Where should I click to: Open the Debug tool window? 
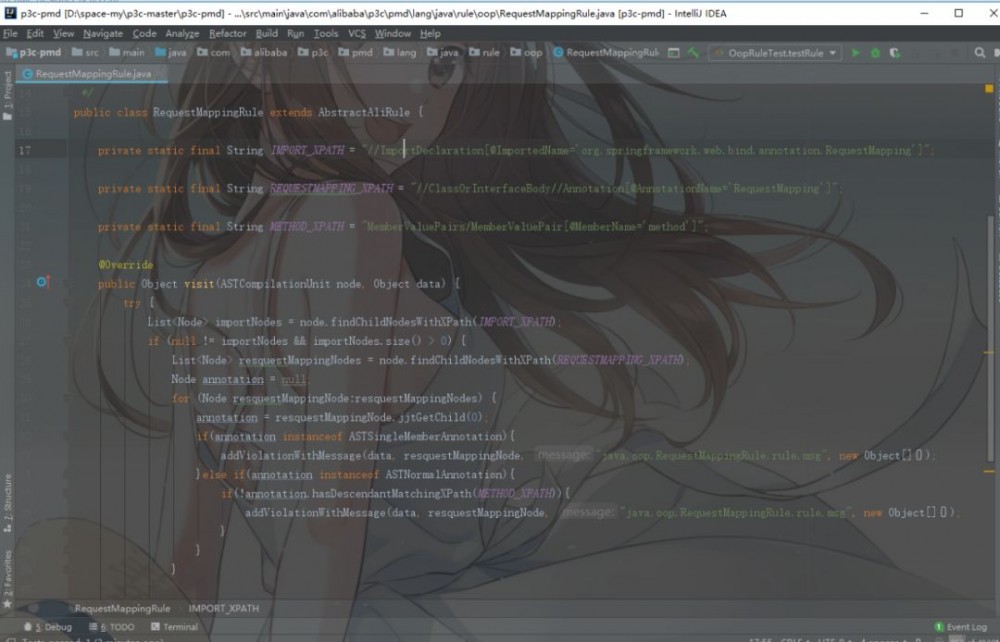(48, 627)
